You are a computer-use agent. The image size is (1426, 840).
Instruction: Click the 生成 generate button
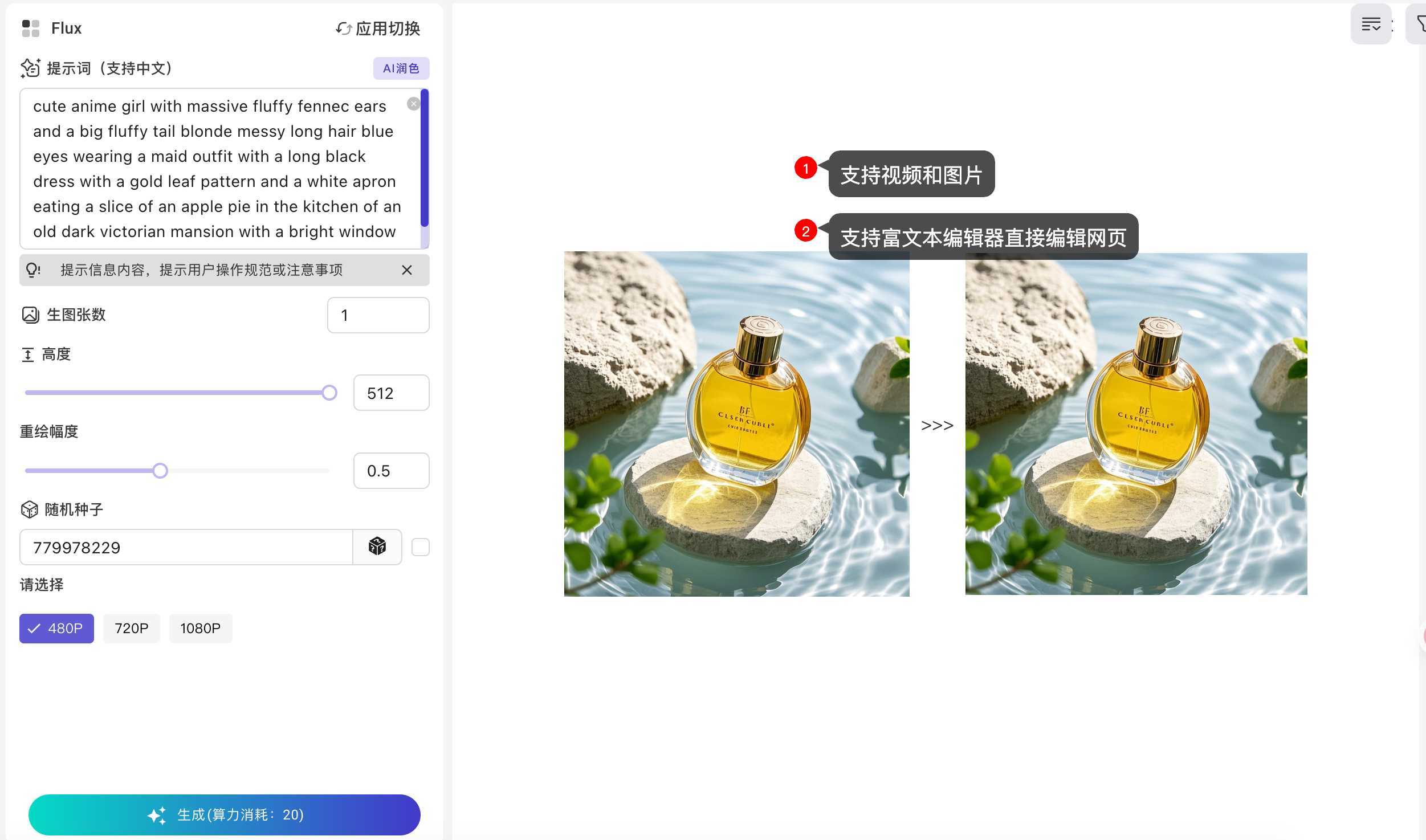coord(225,814)
